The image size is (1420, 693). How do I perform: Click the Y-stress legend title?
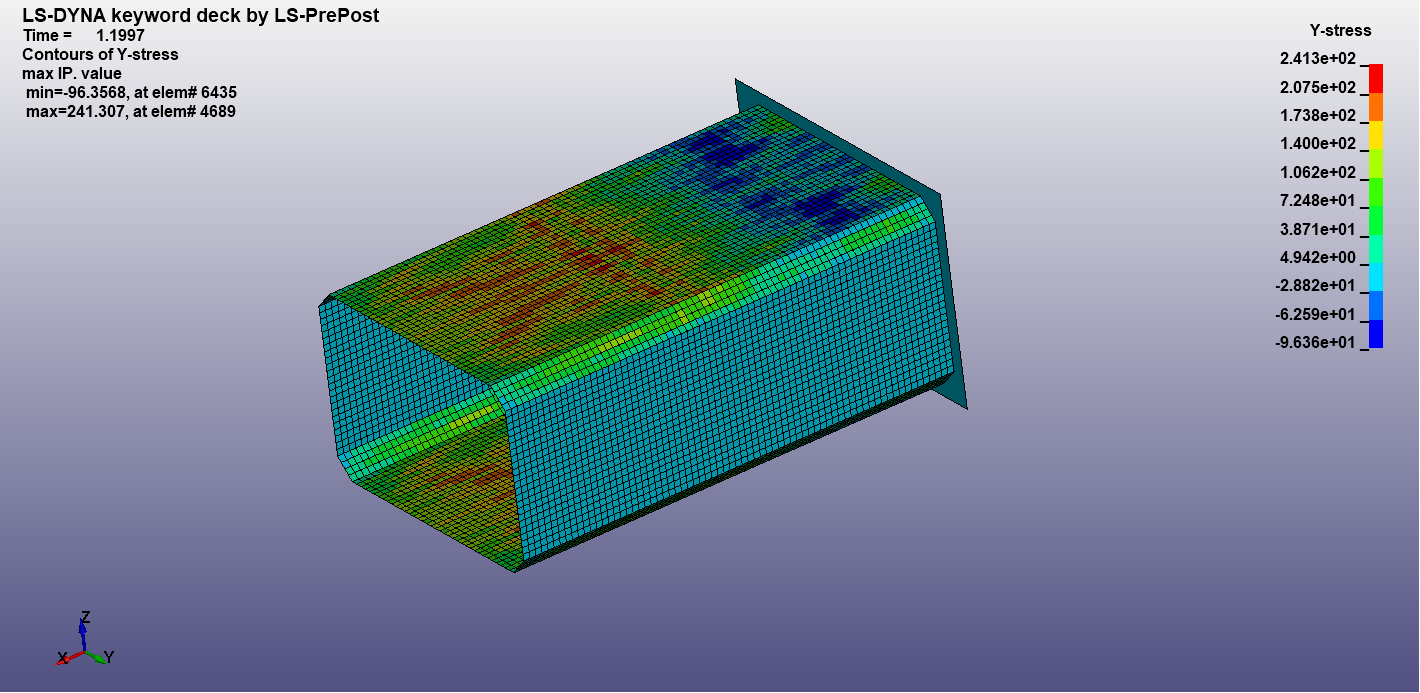(1340, 31)
